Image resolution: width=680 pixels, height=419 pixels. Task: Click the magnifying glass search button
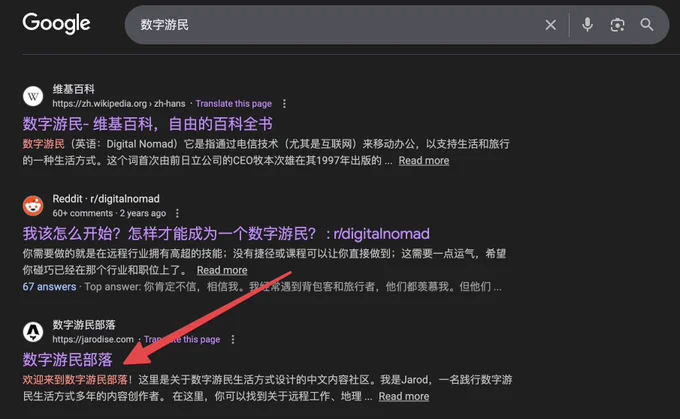(647, 25)
